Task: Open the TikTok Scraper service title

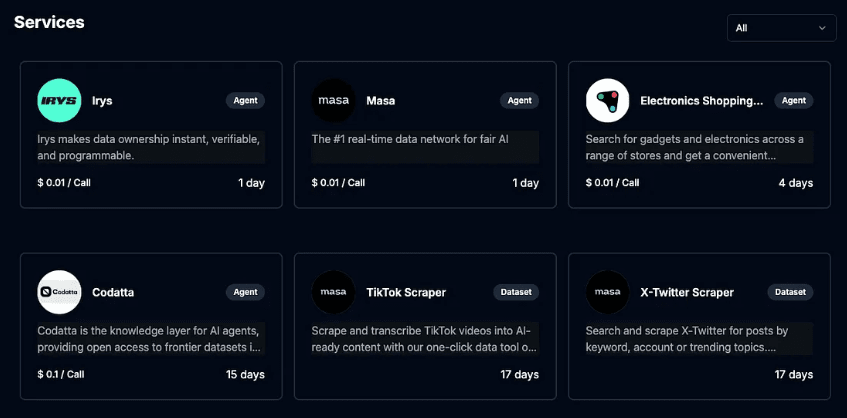Action: 406,293
